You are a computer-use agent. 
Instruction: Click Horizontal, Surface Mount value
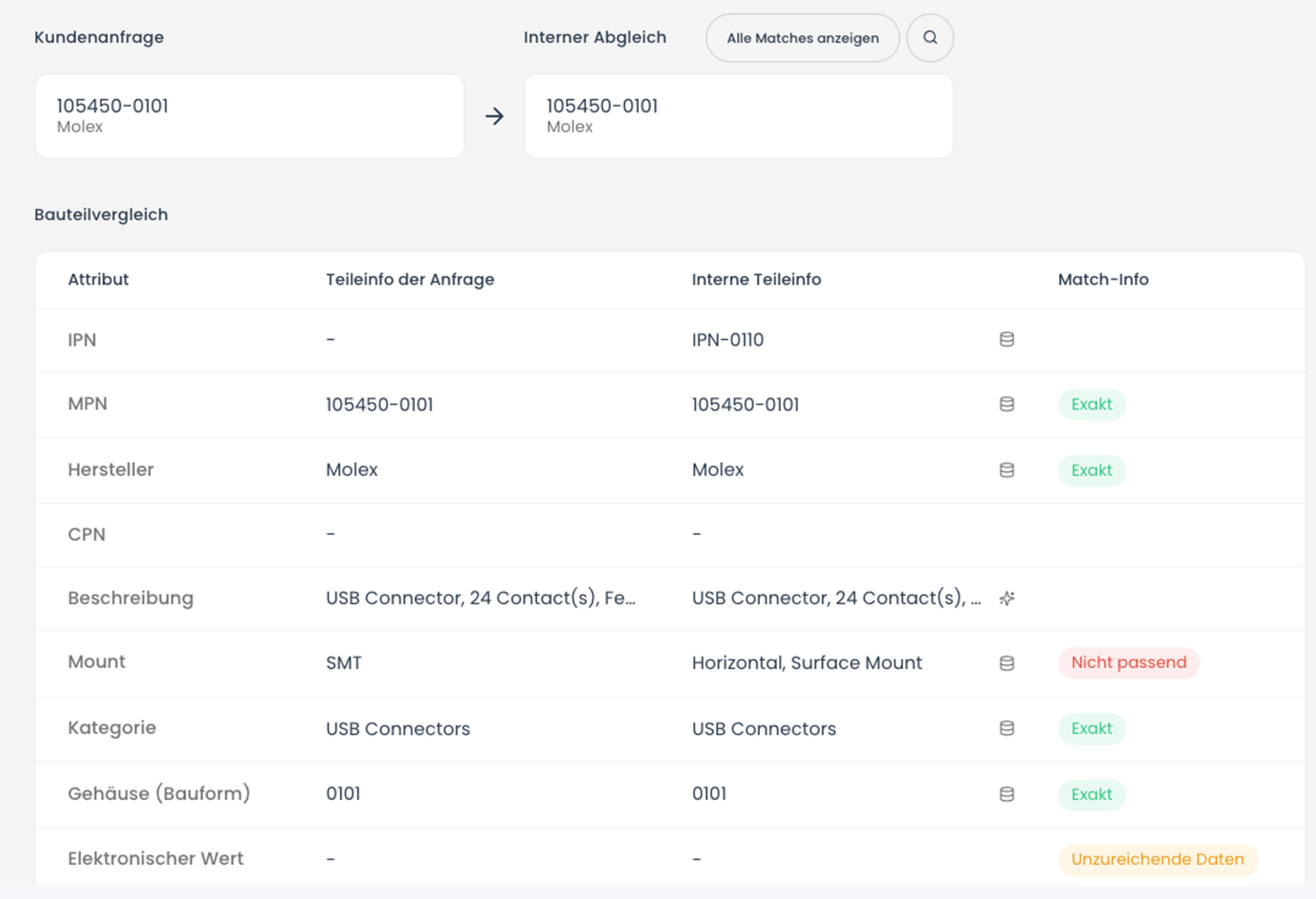tap(806, 663)
